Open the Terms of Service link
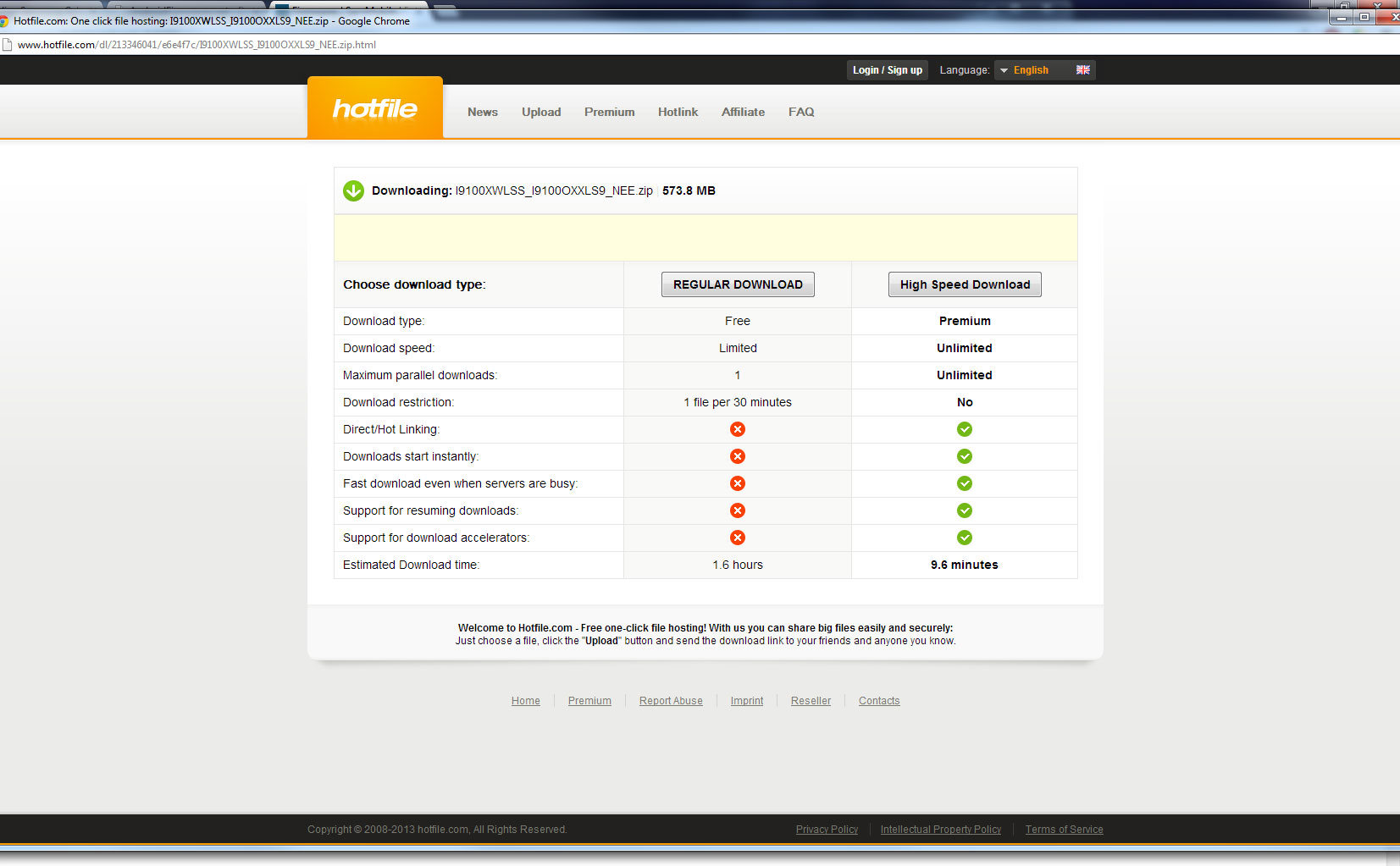Image resolution: width=1400 pixels, height=866 pixels. click(x=1064, y=830)
